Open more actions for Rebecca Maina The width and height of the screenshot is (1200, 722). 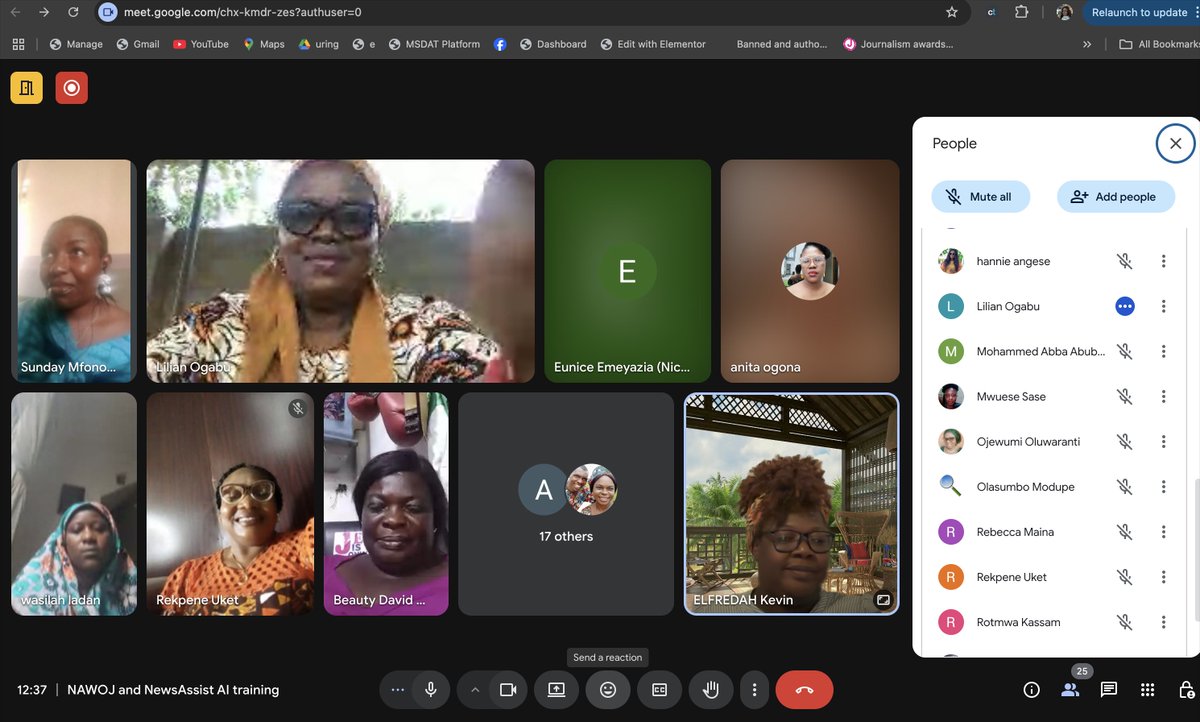[x=1163, y=532]
